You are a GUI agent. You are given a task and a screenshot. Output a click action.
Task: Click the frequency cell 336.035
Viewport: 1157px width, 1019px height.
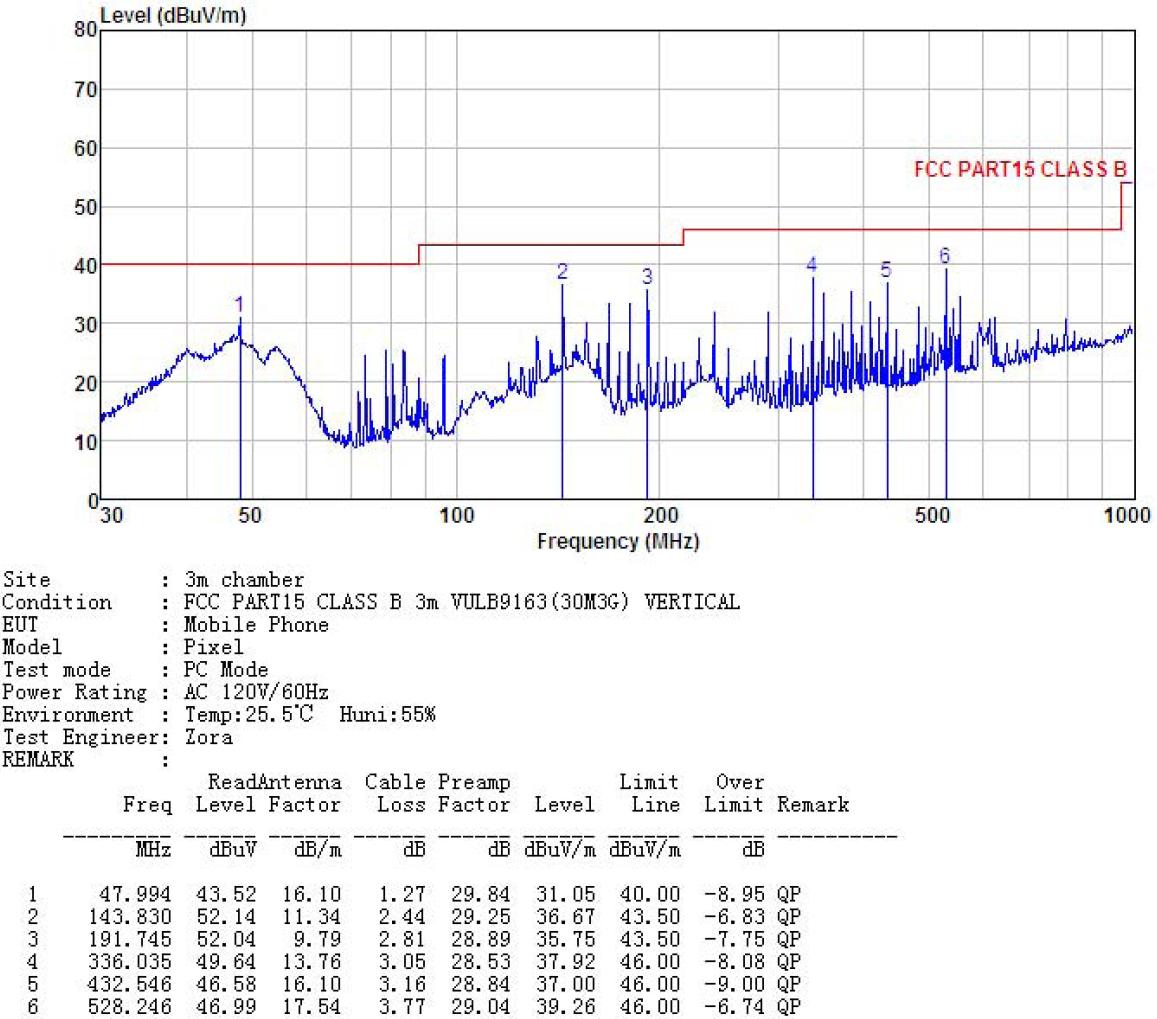[x=129, y=961]
